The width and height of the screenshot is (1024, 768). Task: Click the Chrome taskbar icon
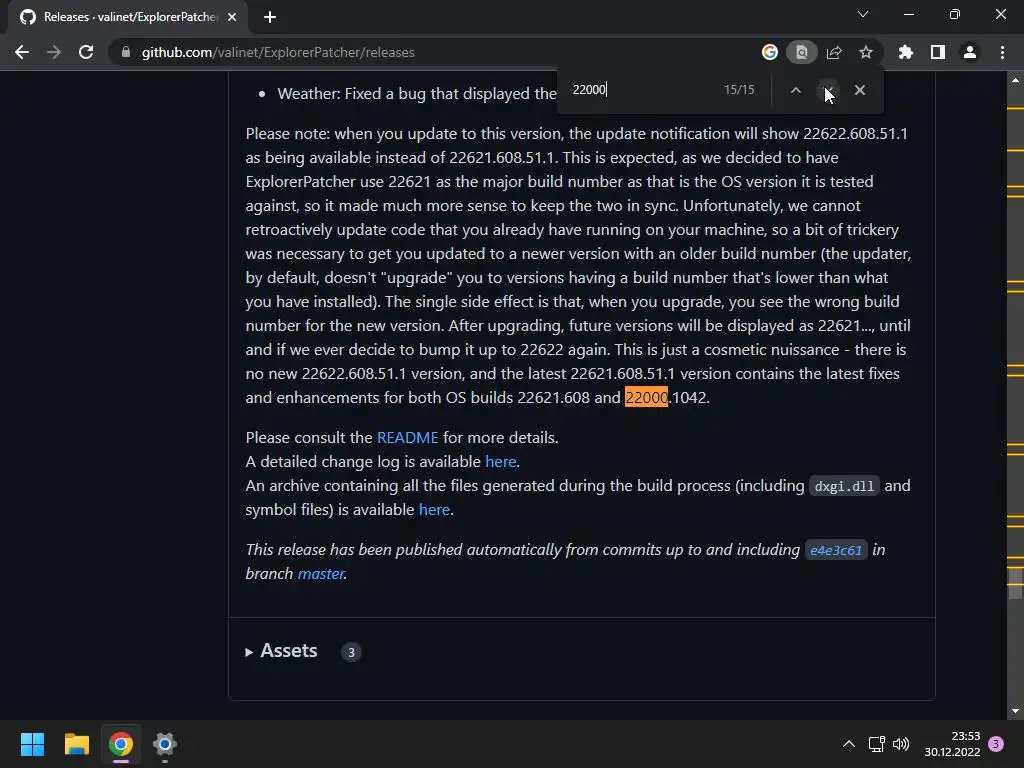(x=121, y=744)
